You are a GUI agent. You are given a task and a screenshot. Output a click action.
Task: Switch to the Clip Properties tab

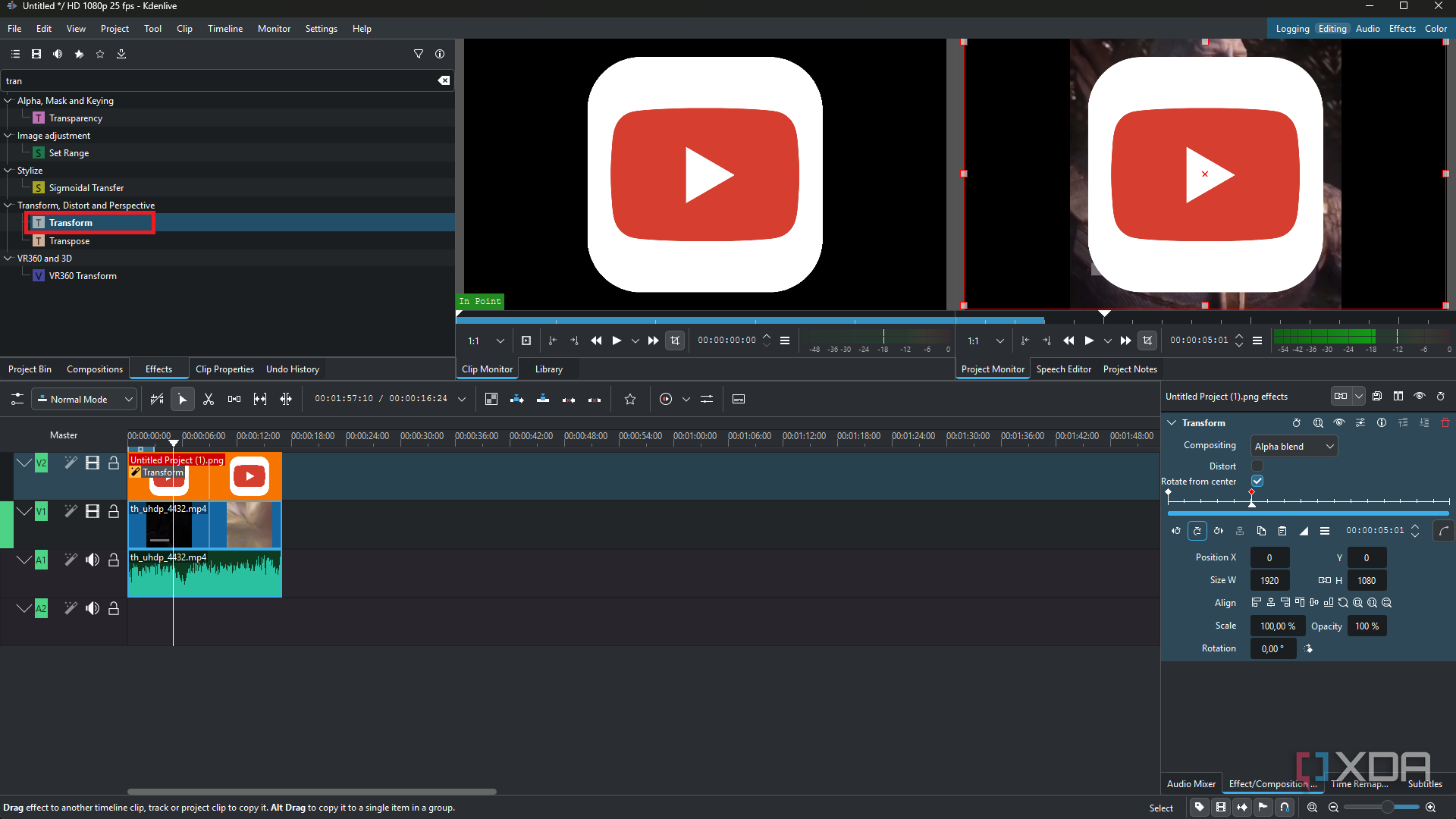pyautogui.click(x=224, y=369)
